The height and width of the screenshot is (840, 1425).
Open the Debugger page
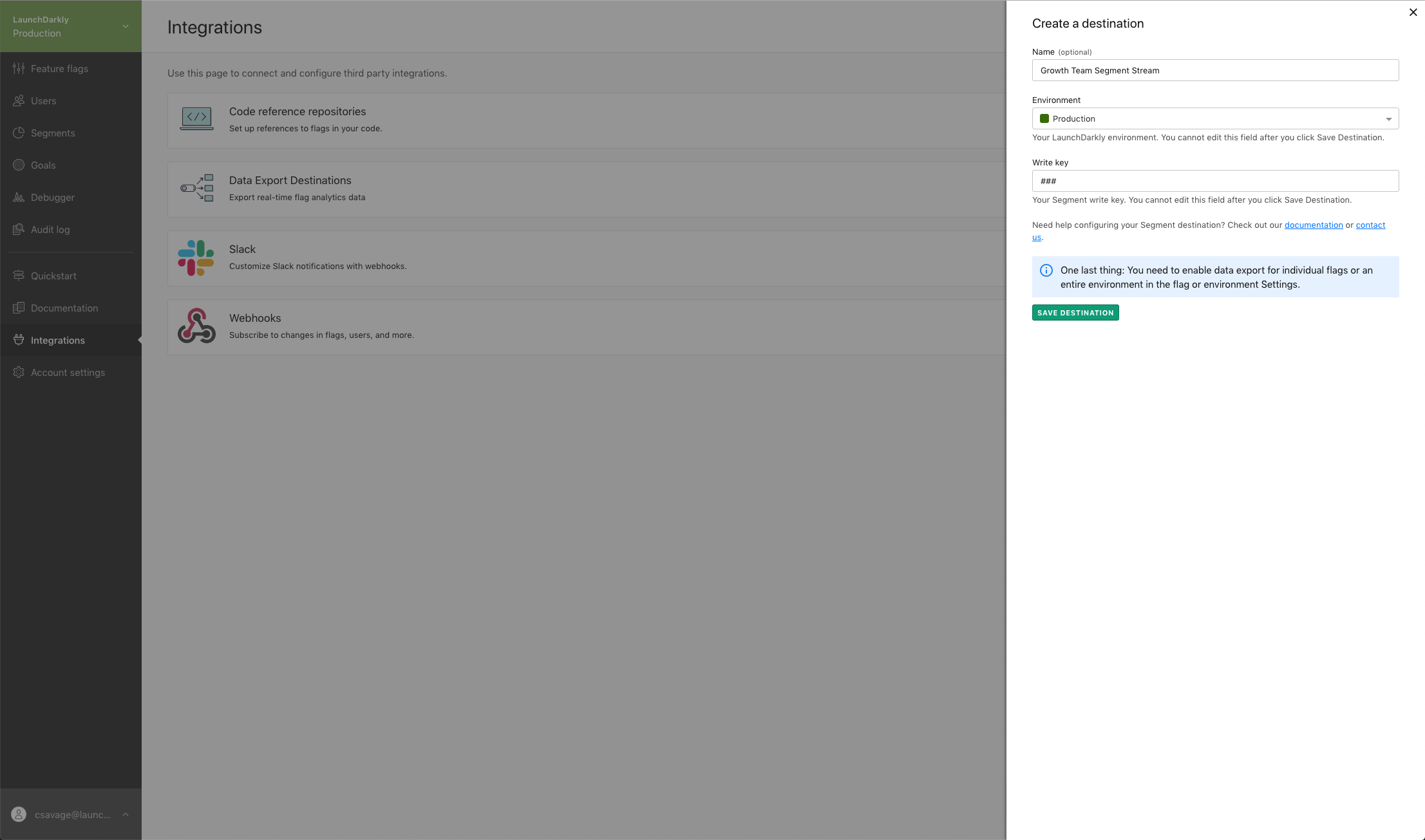pos(71,197)
